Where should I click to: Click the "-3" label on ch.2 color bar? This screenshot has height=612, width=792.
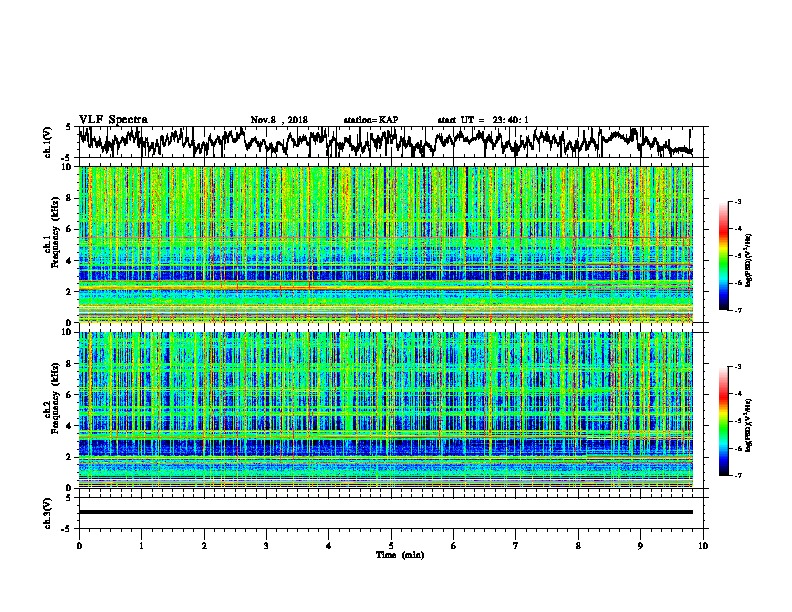(737, 367)
